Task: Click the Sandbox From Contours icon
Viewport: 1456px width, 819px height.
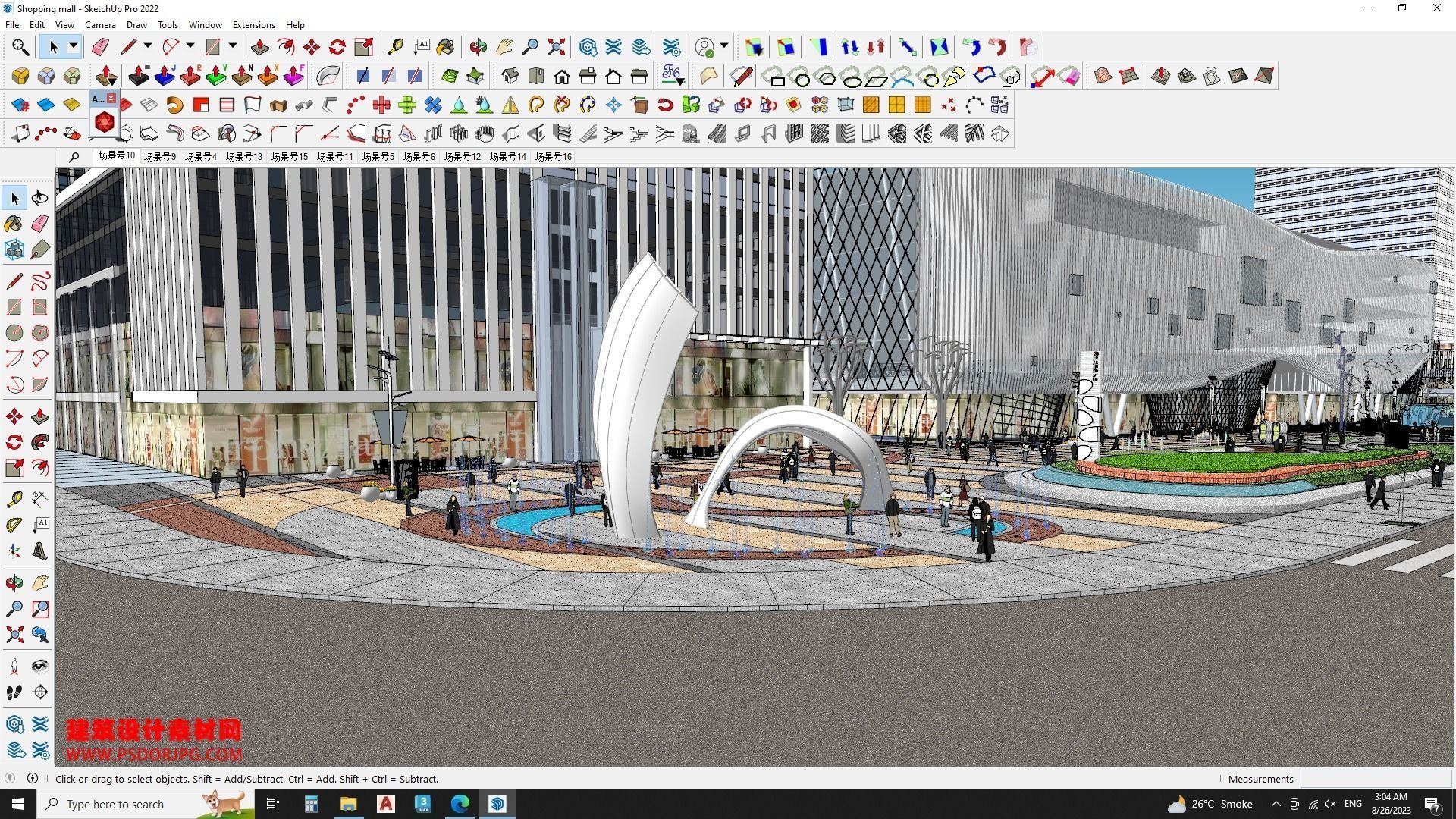Action: [x=1103, y=76]
